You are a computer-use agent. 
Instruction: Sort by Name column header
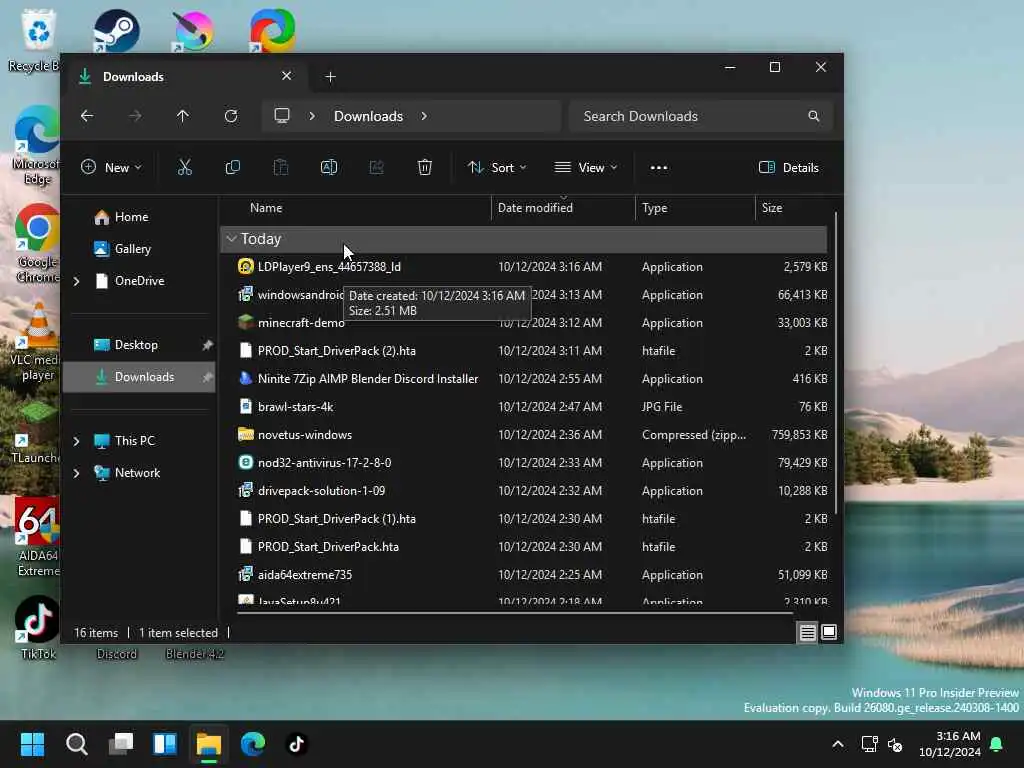pos(266,208)
